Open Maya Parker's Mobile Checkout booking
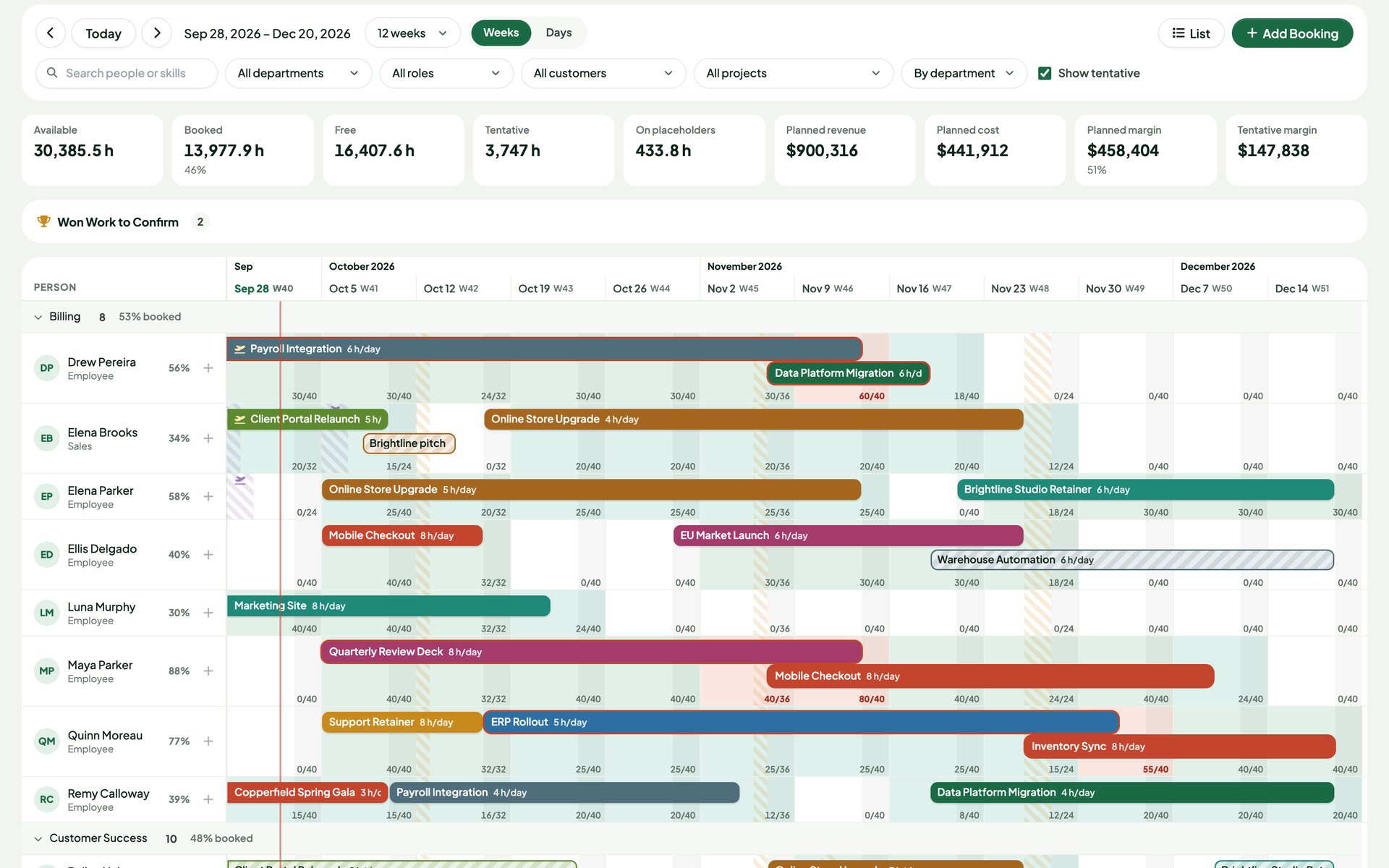The image size is (1389, 868). coord(990,676)
